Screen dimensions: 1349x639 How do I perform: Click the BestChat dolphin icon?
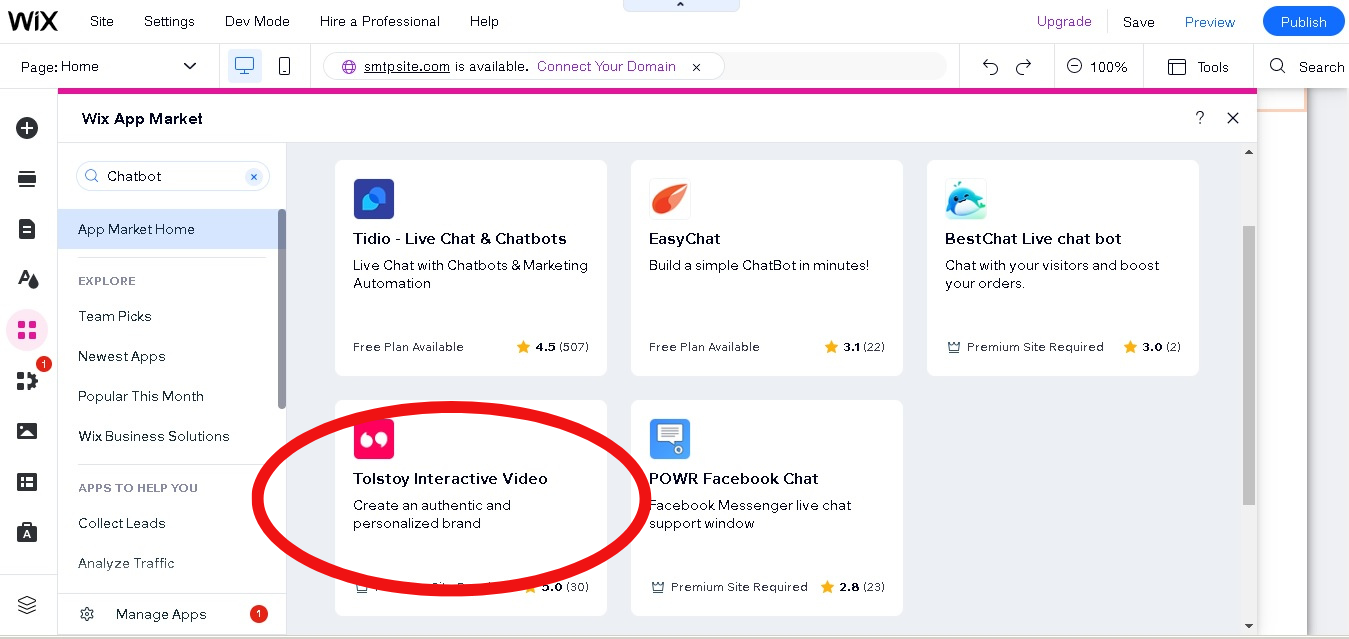coord(966,199)
